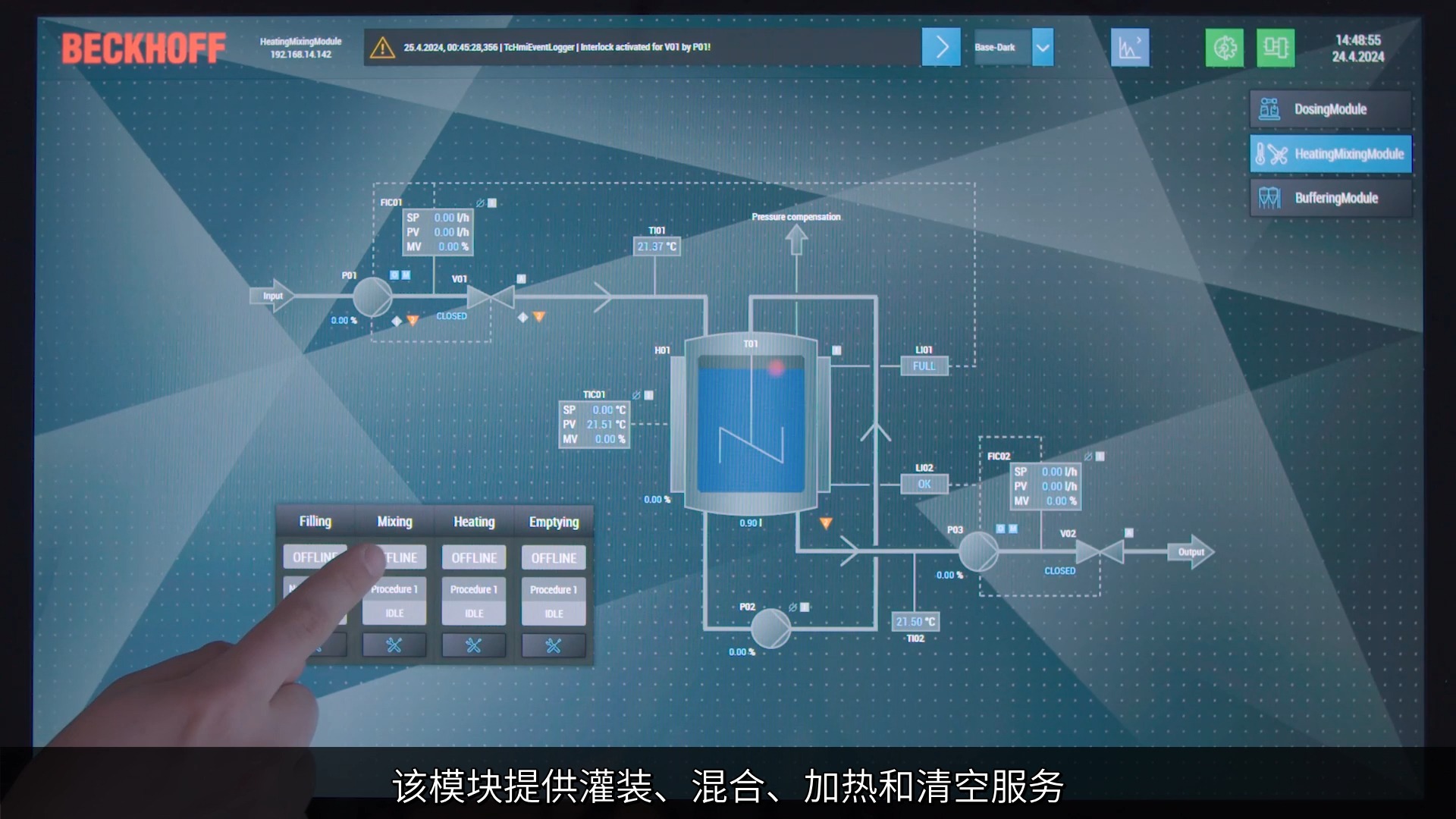Toggle the Emptying procedure offline state

pos(553,557)
